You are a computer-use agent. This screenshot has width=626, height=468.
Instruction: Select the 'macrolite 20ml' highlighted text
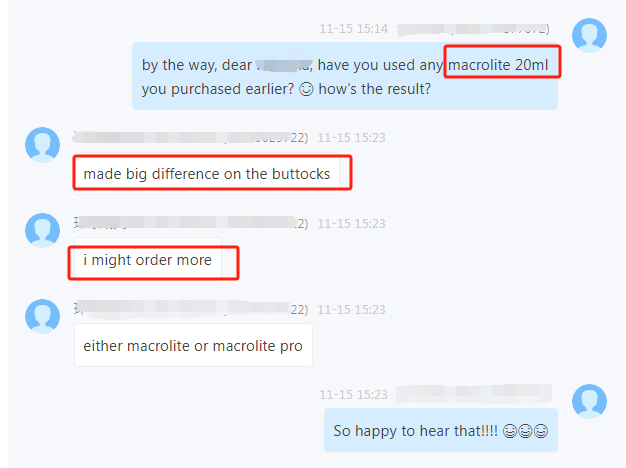(x=498, y=65)
